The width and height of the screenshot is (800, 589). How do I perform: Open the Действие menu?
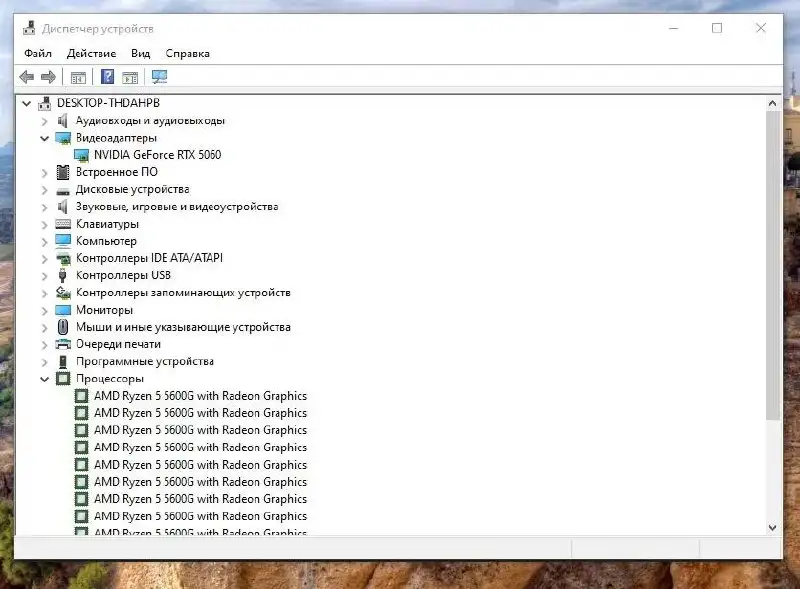pos(91,53)
